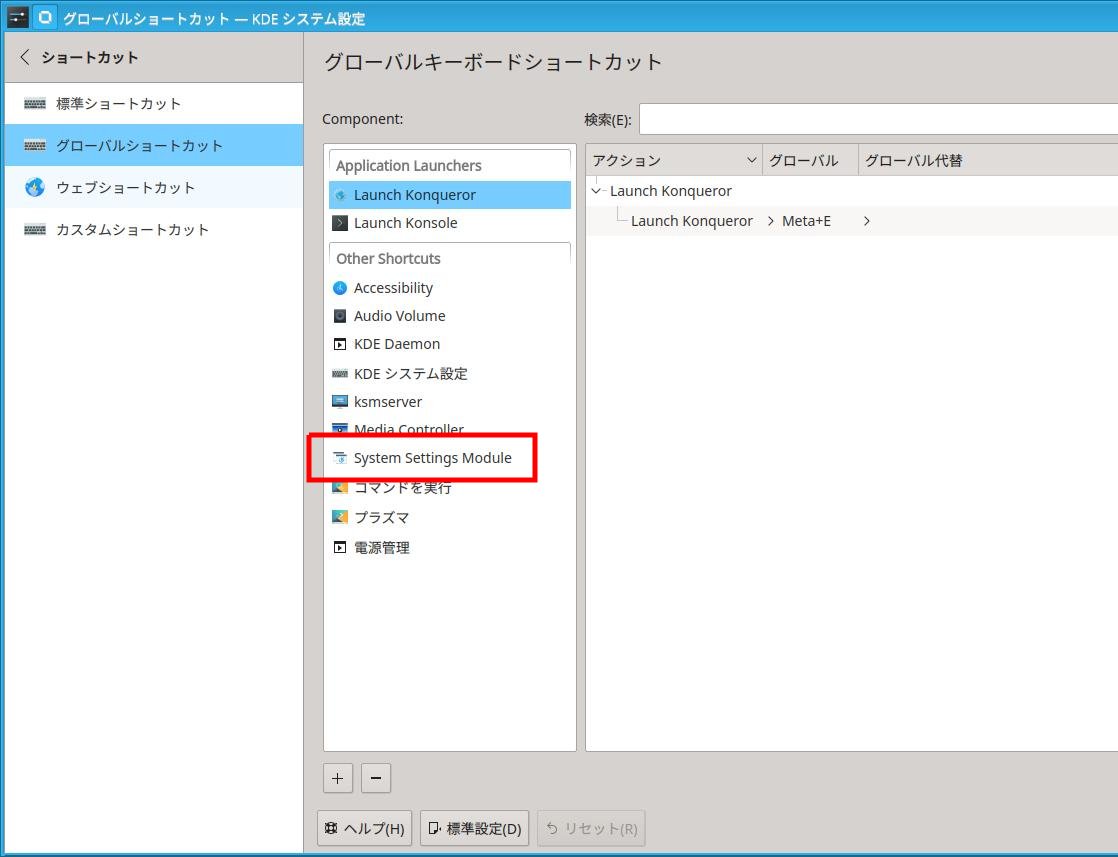
Task: Select the Audio Volume component
Action: point(450,316)
